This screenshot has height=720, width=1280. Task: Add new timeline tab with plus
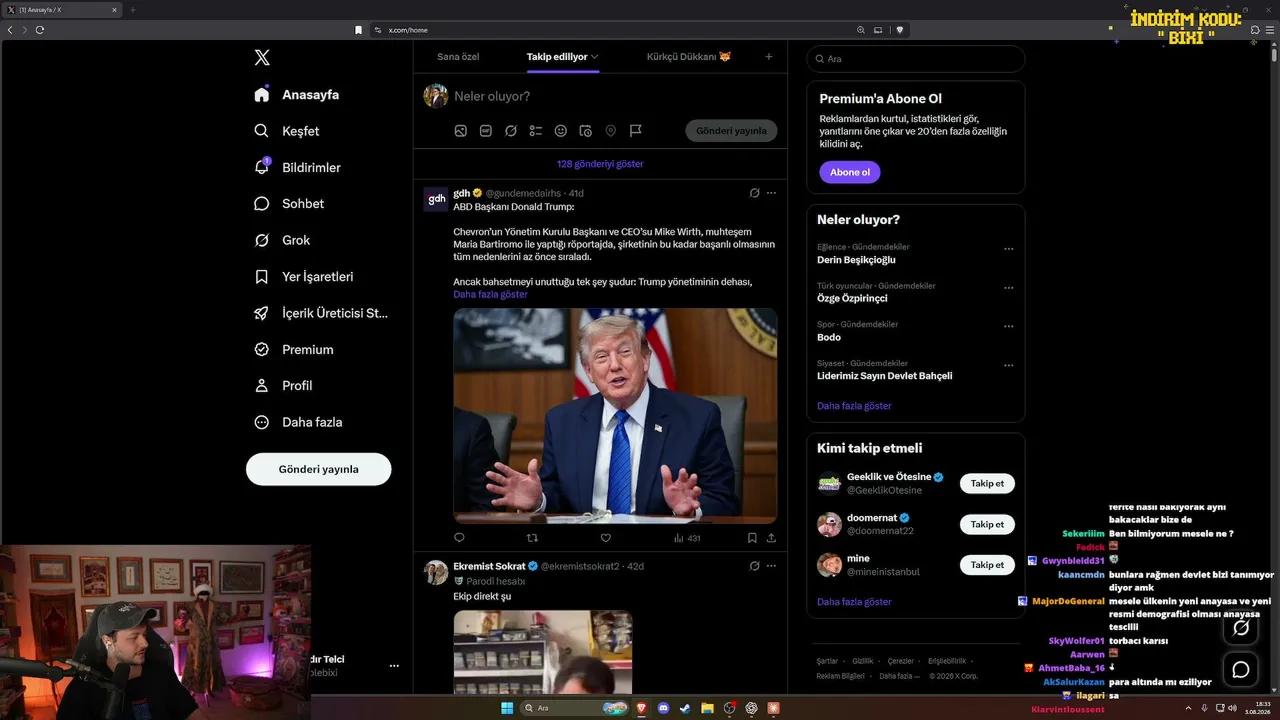(x=769, y=57)
